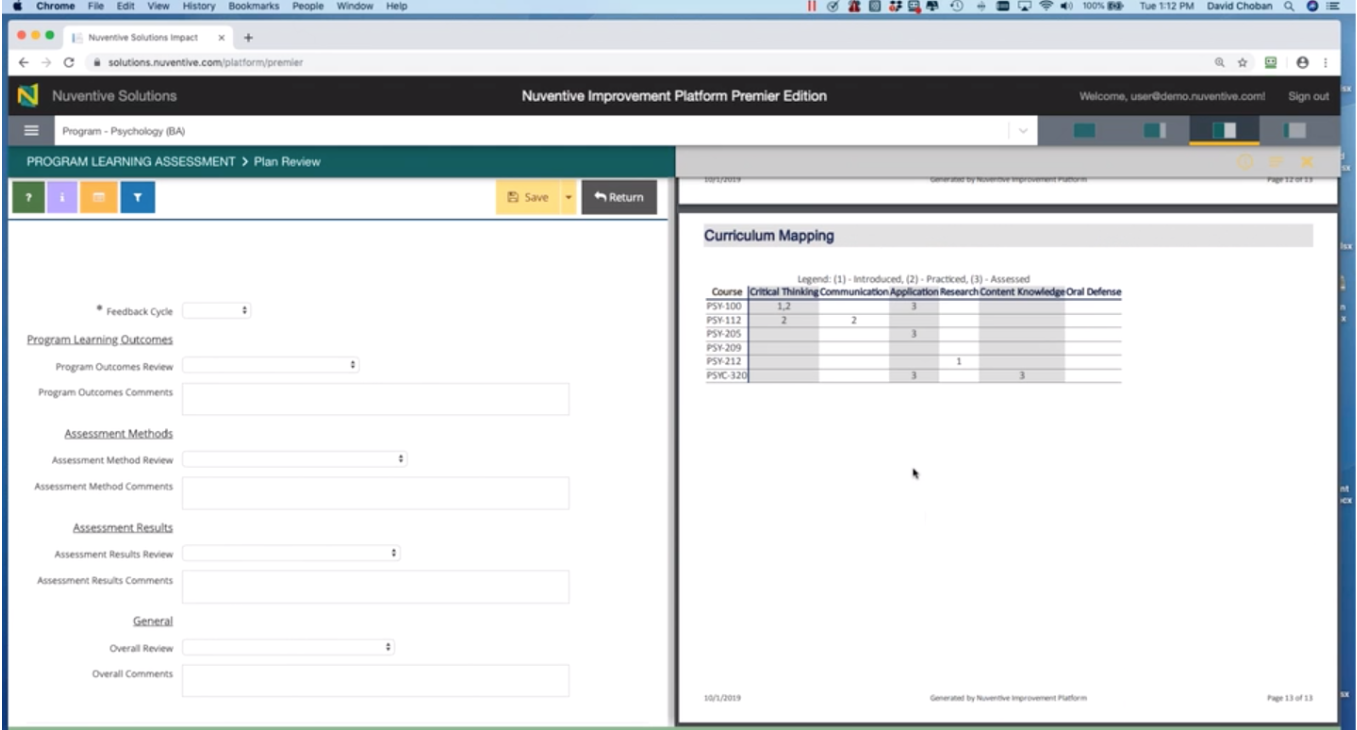Open the hamburger navigation menu
The height and width of the screenshot is (730, 1357).
click(x=31, y=131)
